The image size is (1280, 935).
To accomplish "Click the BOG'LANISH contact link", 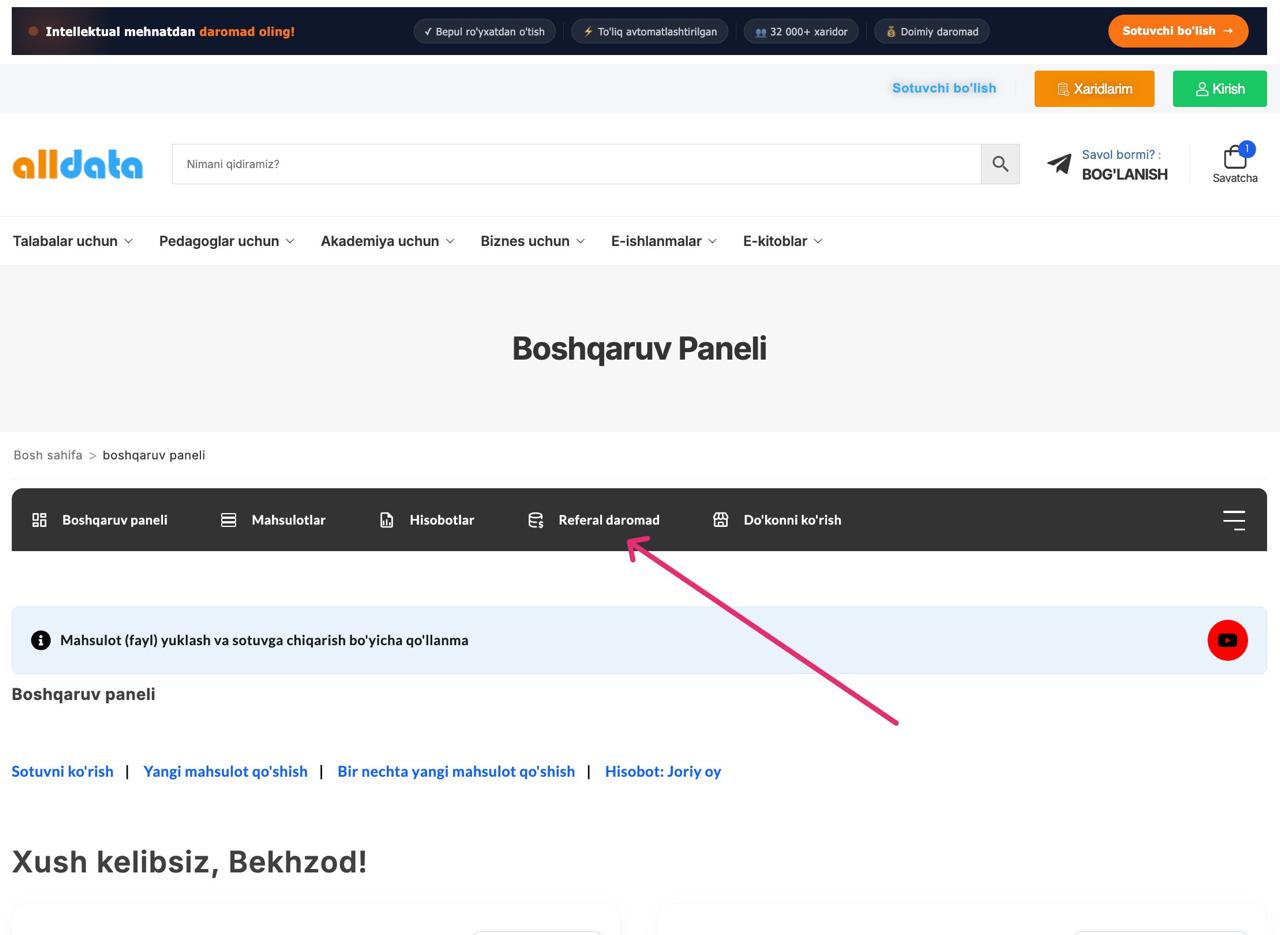I will click(x=1124, y=174).
